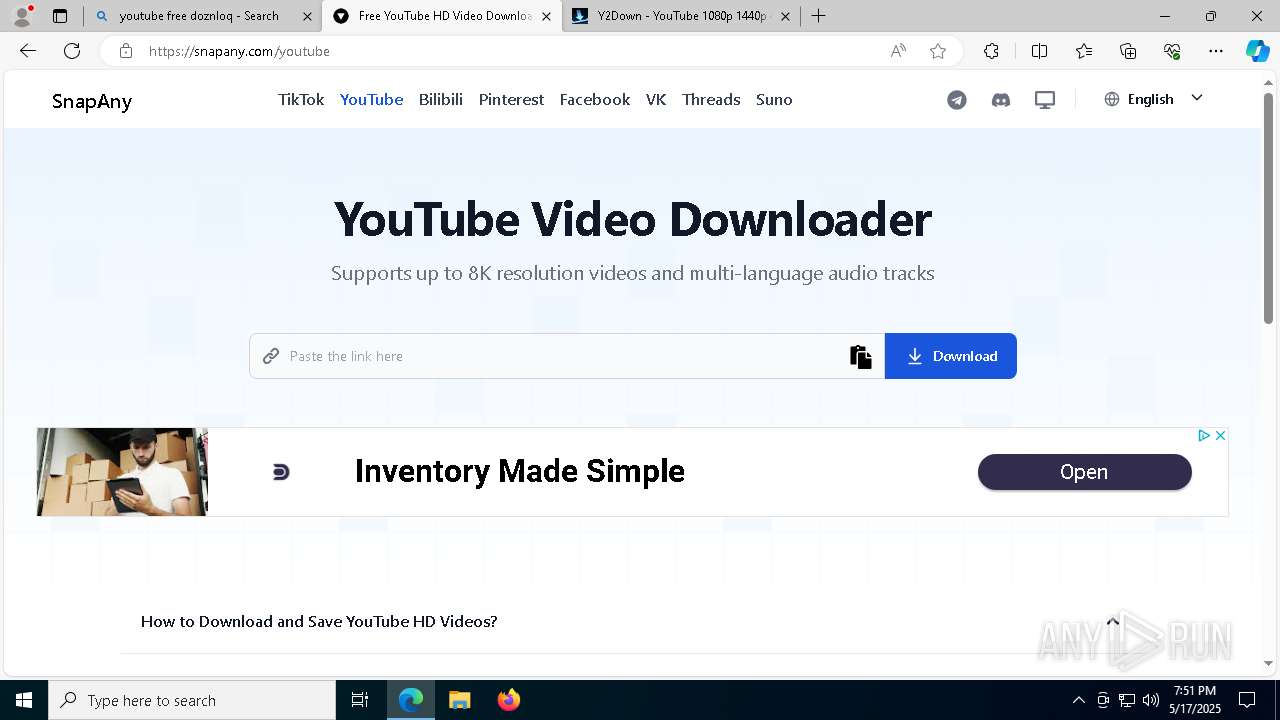
Task: Close the advertisement with X
Action: coord(1220,435)
